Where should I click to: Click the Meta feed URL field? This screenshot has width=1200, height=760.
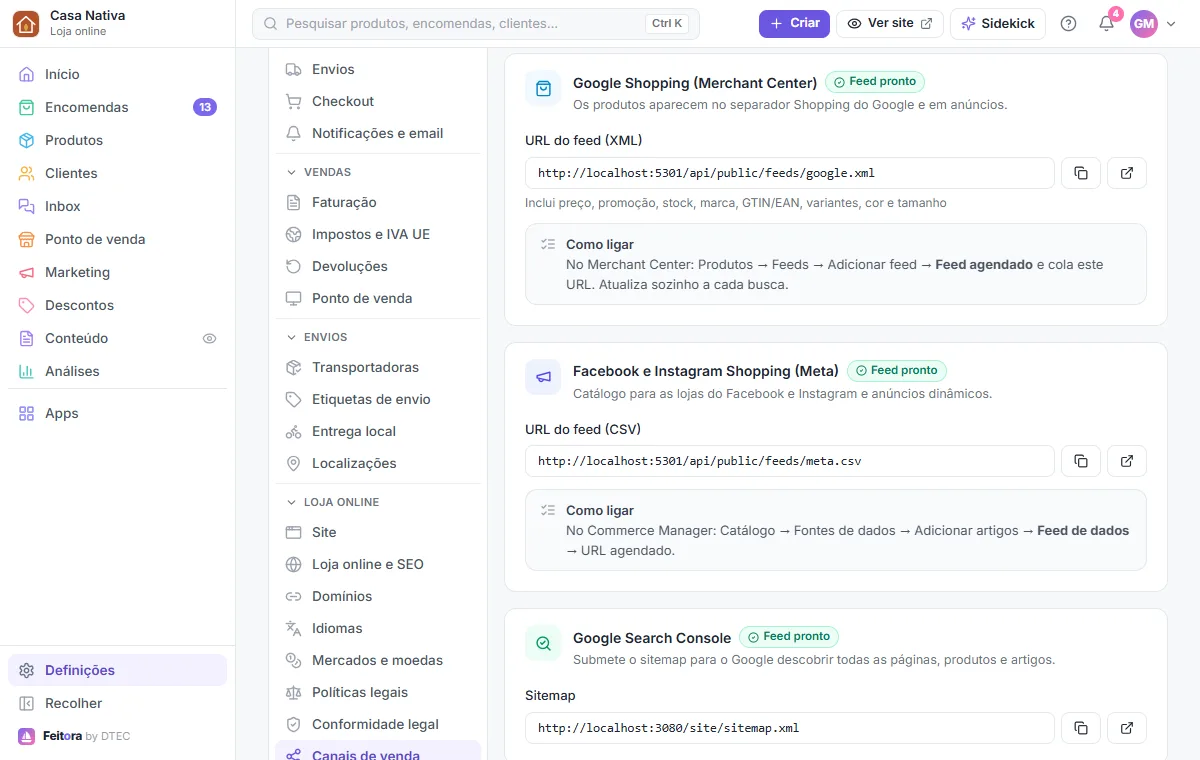pyautogui.click(x=790, y=461)
